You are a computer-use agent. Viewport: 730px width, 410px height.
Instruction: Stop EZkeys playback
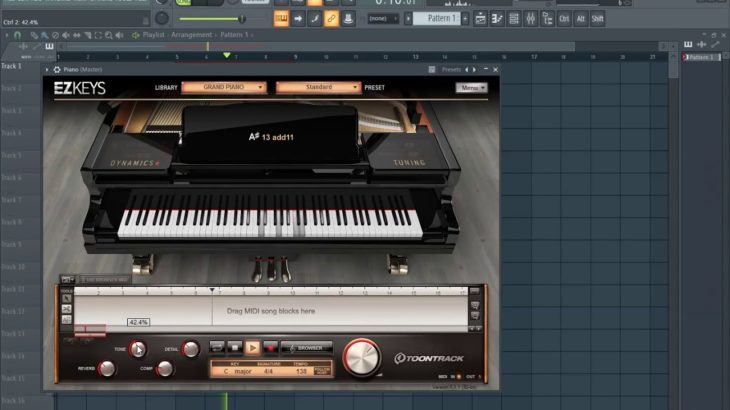(235, 348)
